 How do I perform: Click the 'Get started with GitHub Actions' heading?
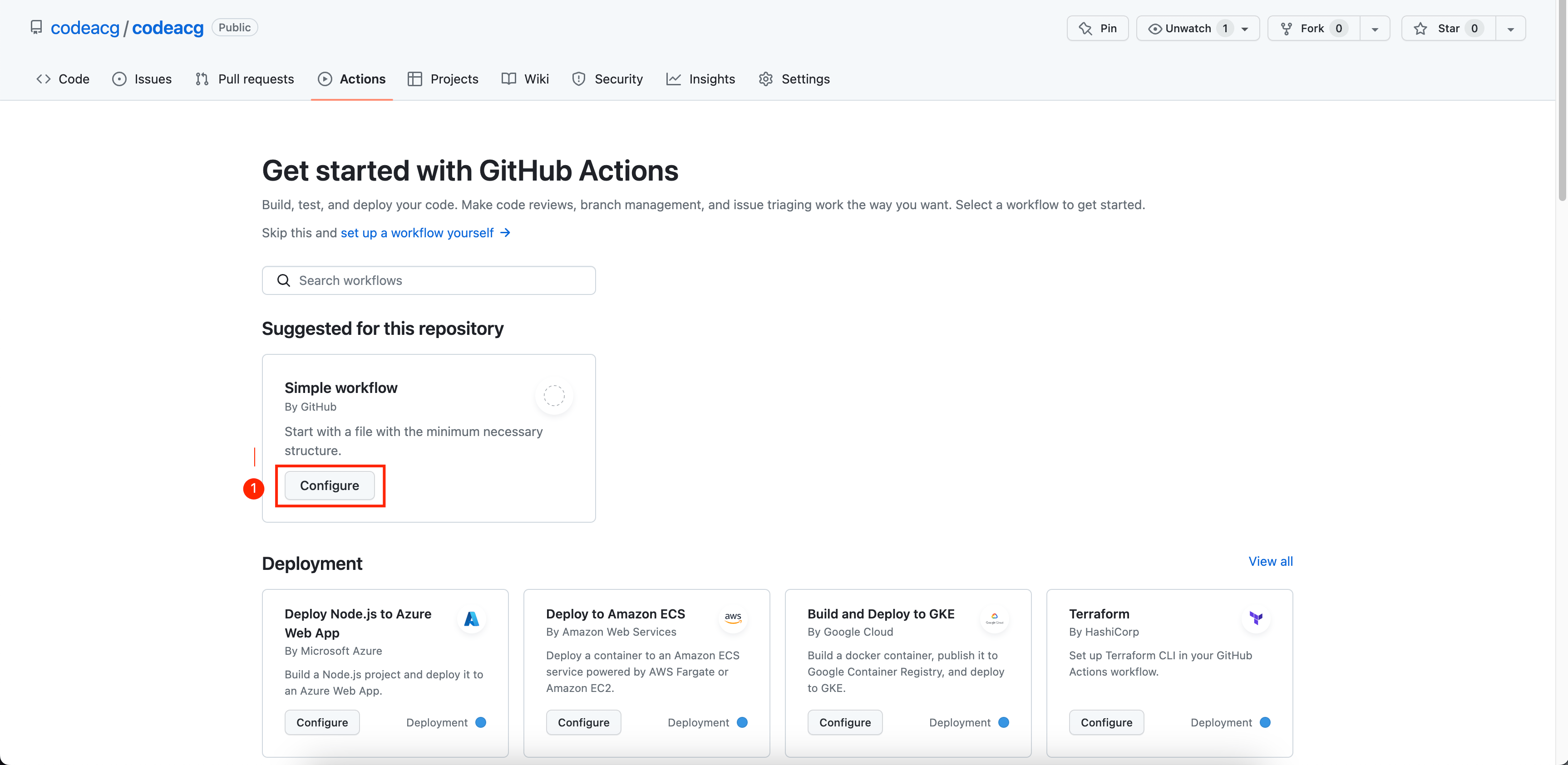(470, 171)
